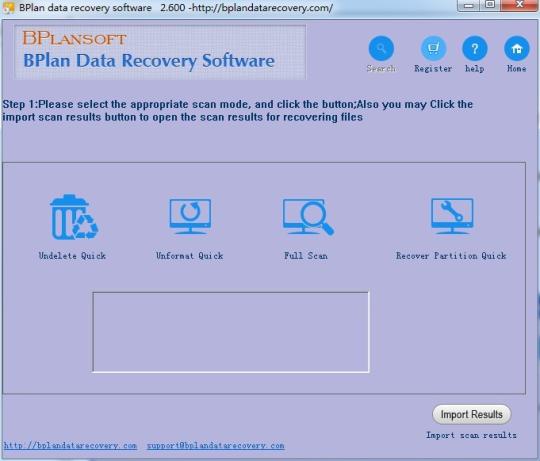The width and height of the screenshot is (540, 461).
Task: Click the BPlan Data Recovery Software banner
Action: pyautogui.click(x=160, y=52)
